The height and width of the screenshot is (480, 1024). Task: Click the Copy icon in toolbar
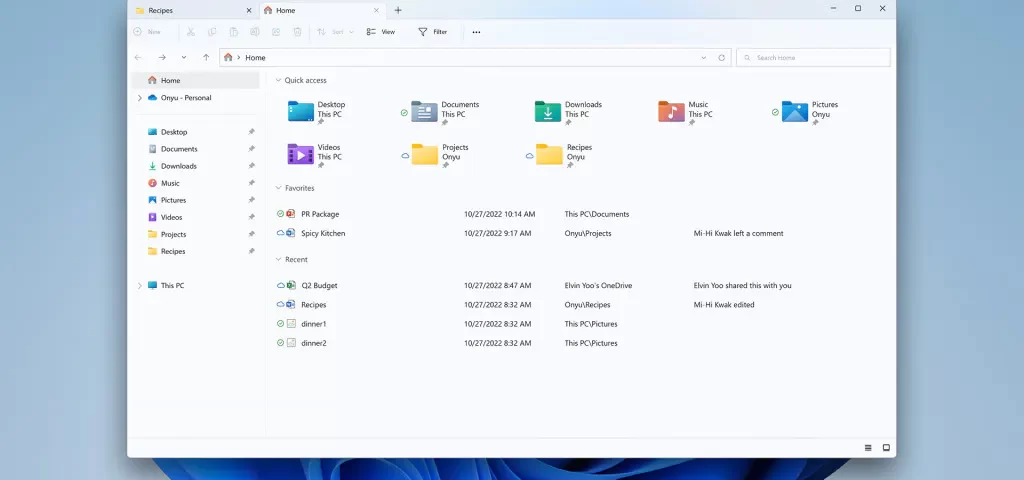[x=212, y=31]
